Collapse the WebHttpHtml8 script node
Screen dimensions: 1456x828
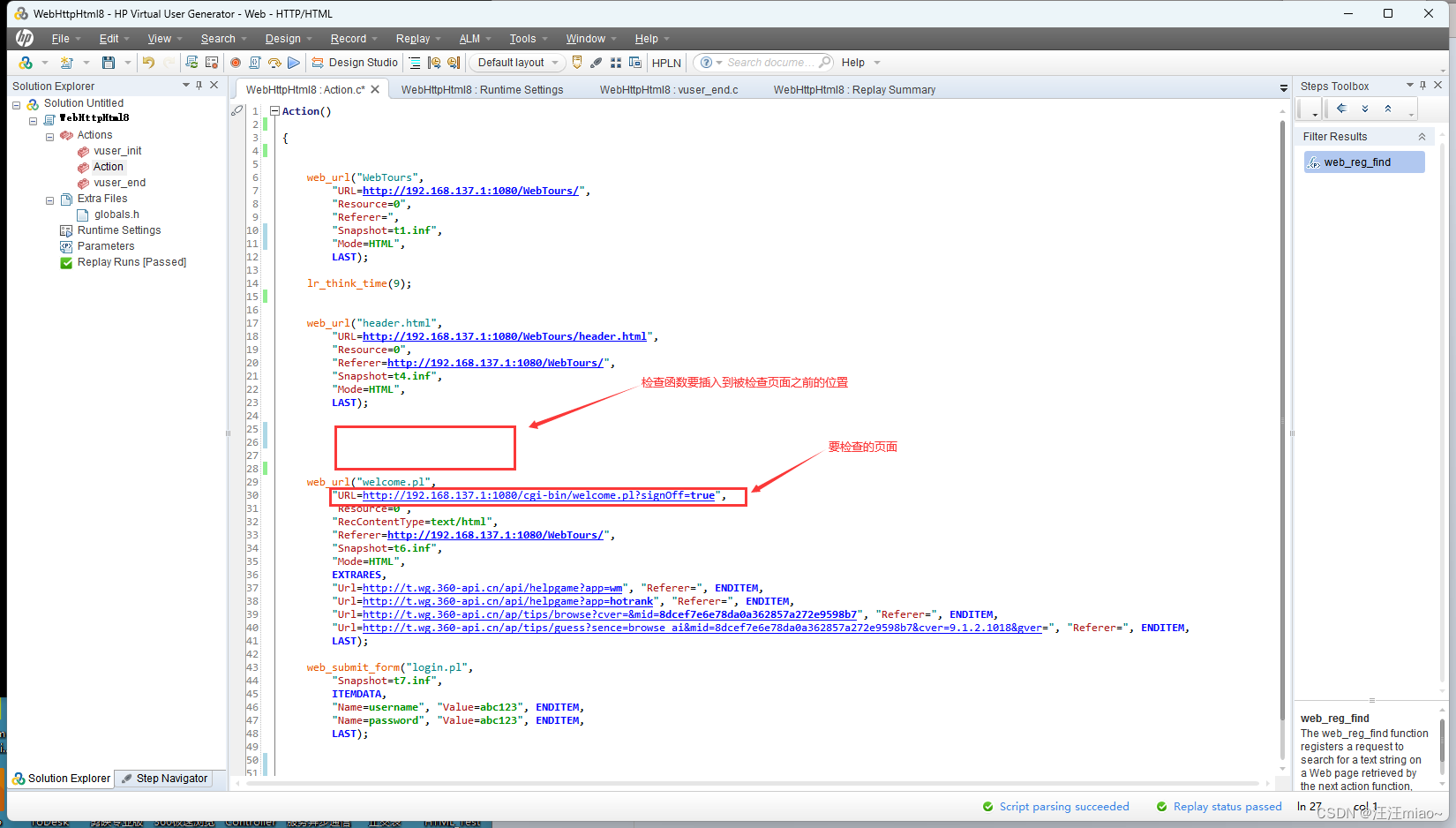[33, 120]
